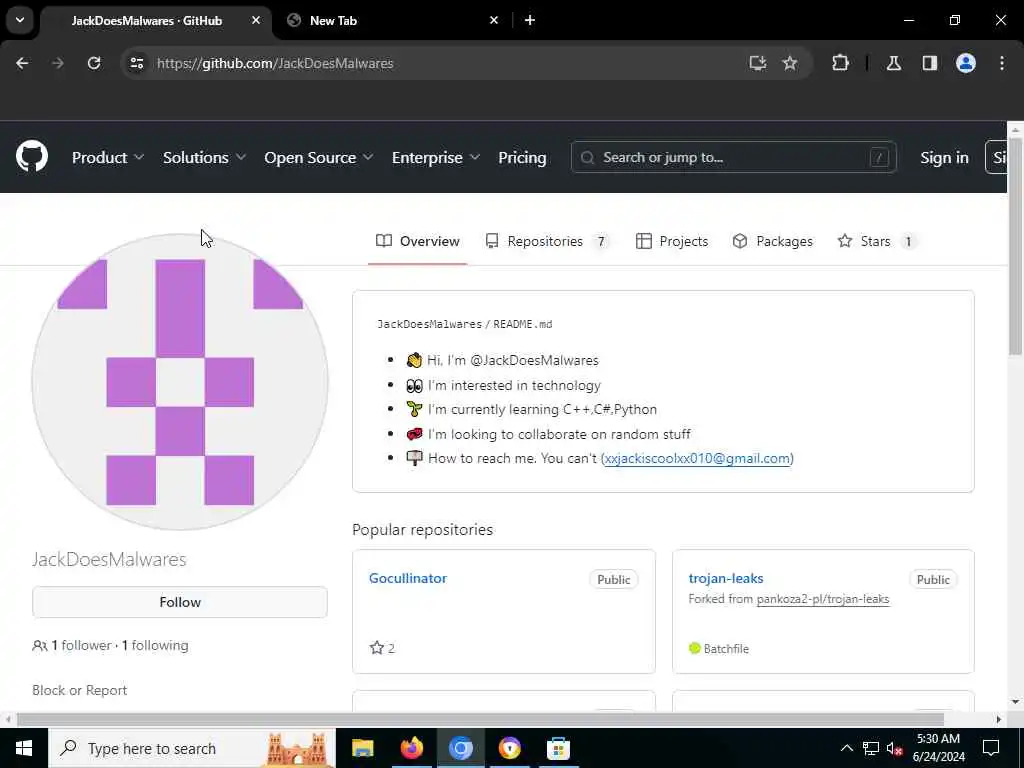Select the Overview tab
Image resolution: width=1024 pixels, height=768 pixels.
pos(418,241)
